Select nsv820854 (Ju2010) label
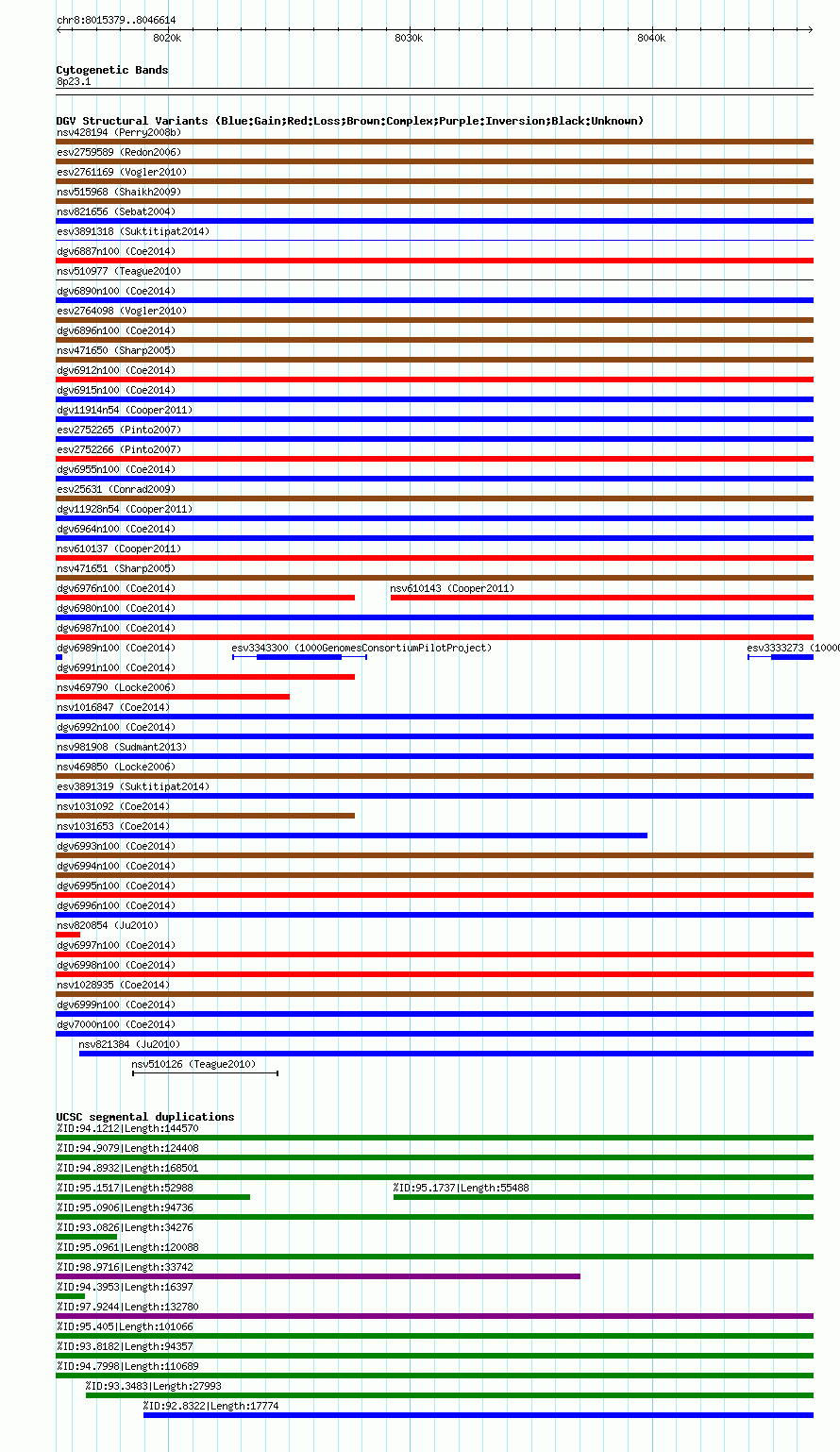This screenshot has height=1452, width=840. click(x=108, y=925)
